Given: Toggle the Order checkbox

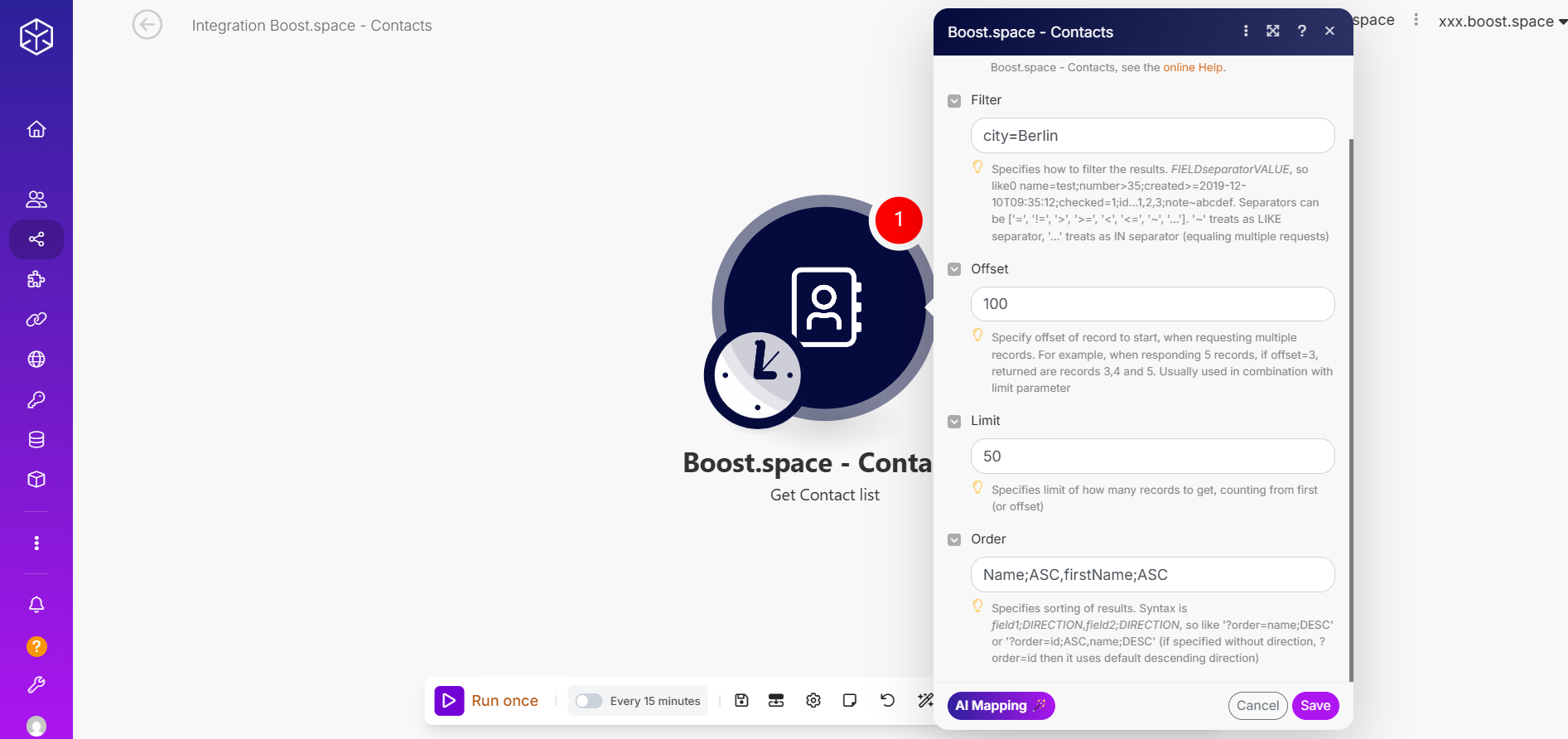Looking at the screenshot, I should pyautogui.click(x=954, y=539).
